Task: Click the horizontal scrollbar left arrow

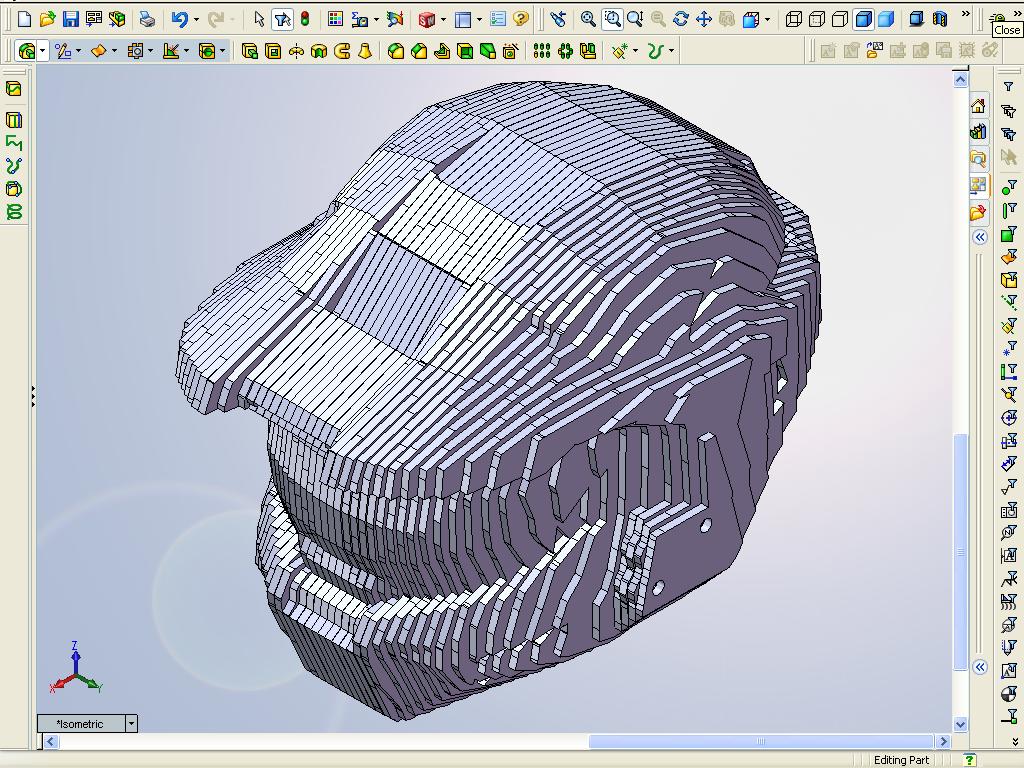Action: tap(51, 741)
